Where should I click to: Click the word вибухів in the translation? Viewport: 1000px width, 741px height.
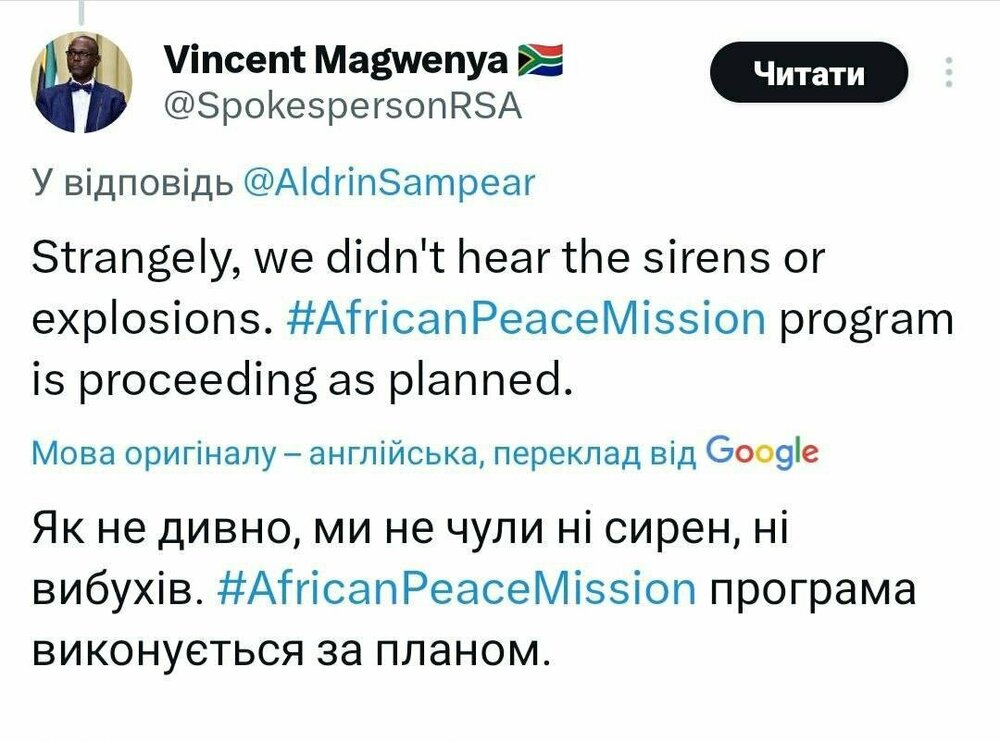(118, 589)
